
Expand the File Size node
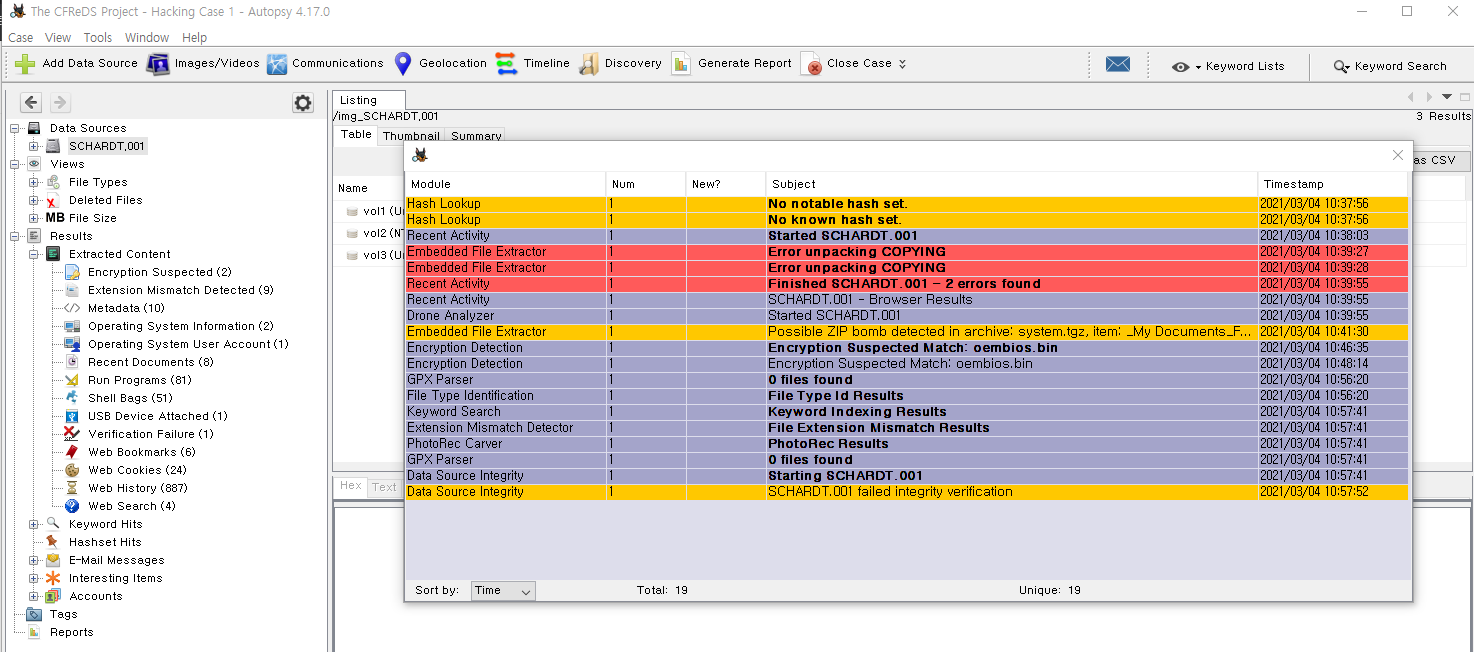(x=34, y=218)
